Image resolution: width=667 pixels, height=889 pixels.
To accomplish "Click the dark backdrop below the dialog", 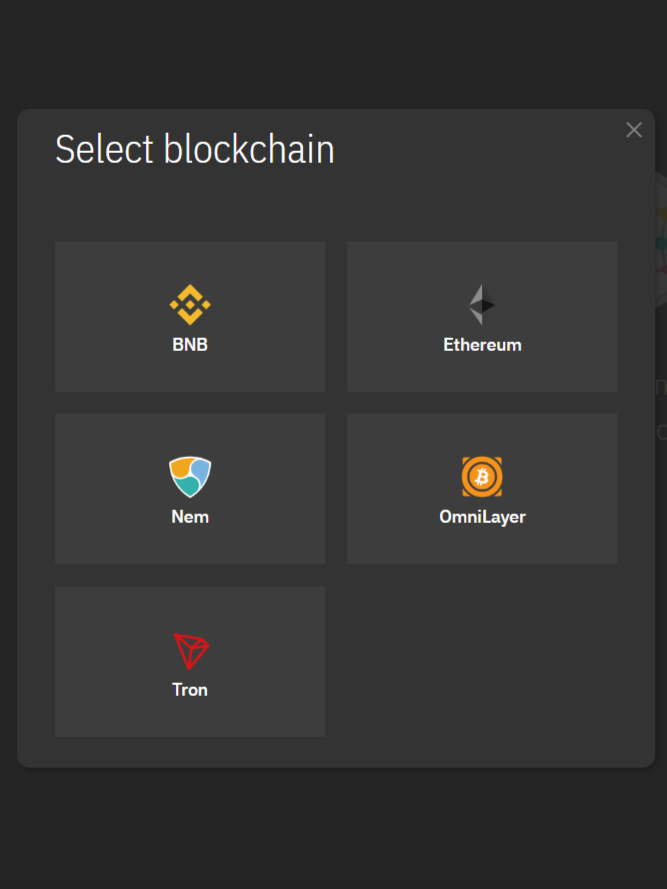I will click(333, 830).
